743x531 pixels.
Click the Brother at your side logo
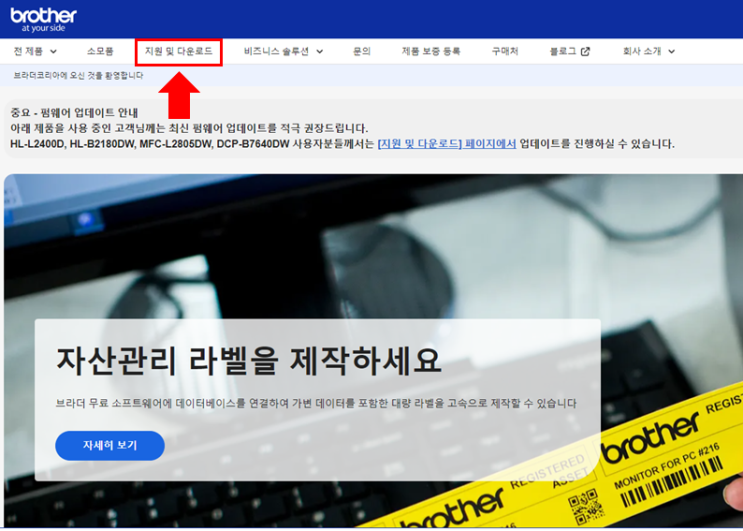43,20
